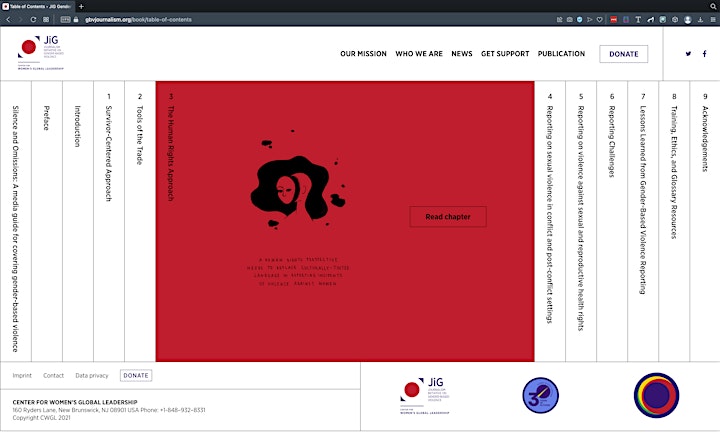The height and width of the screenshot is (443, 720).
Task: Open the profile avatar icon
Action: (687, 20)
